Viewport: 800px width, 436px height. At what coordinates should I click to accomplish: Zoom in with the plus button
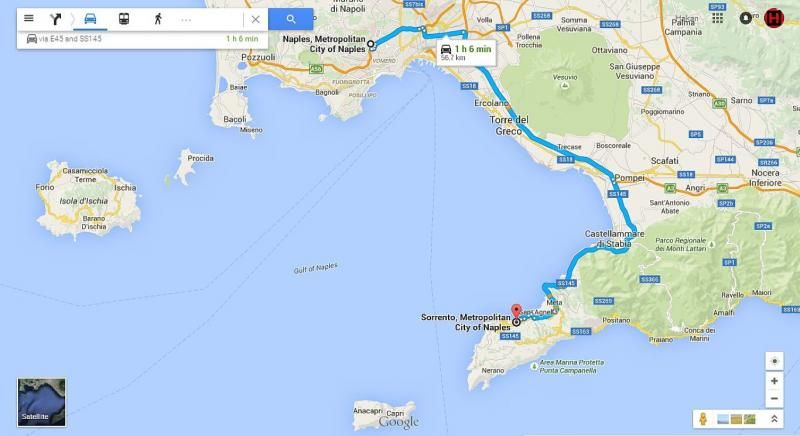[x=774, y=381]
